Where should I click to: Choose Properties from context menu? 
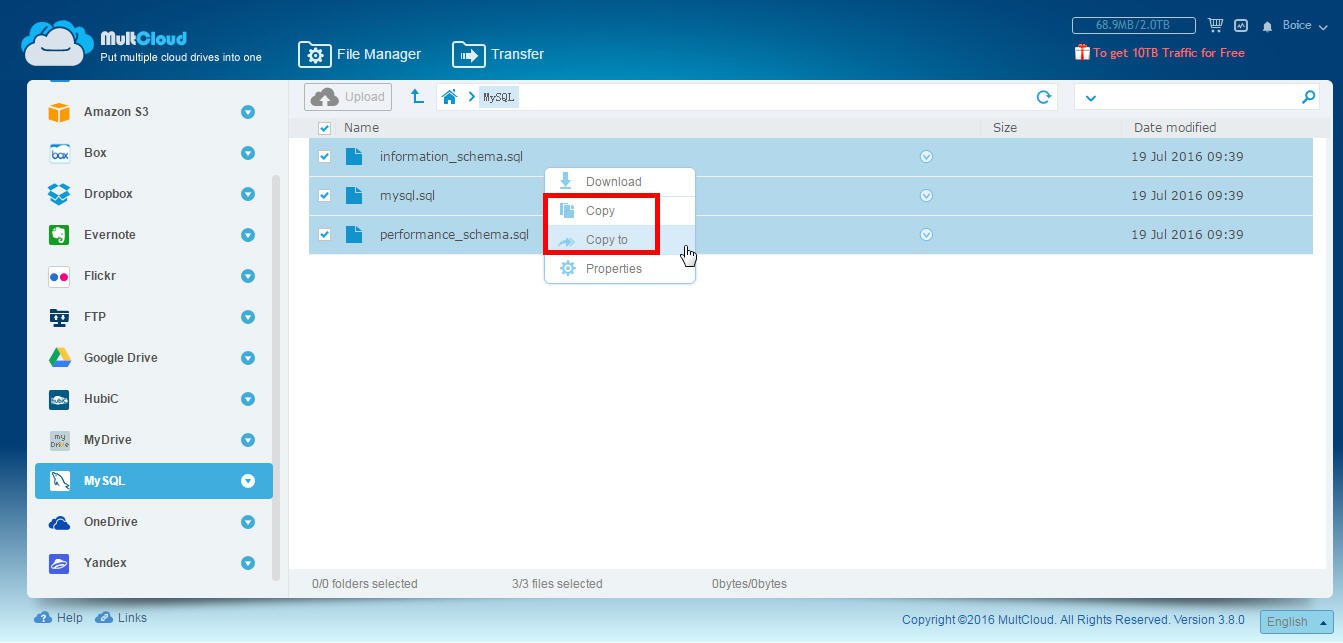(619, 269)
